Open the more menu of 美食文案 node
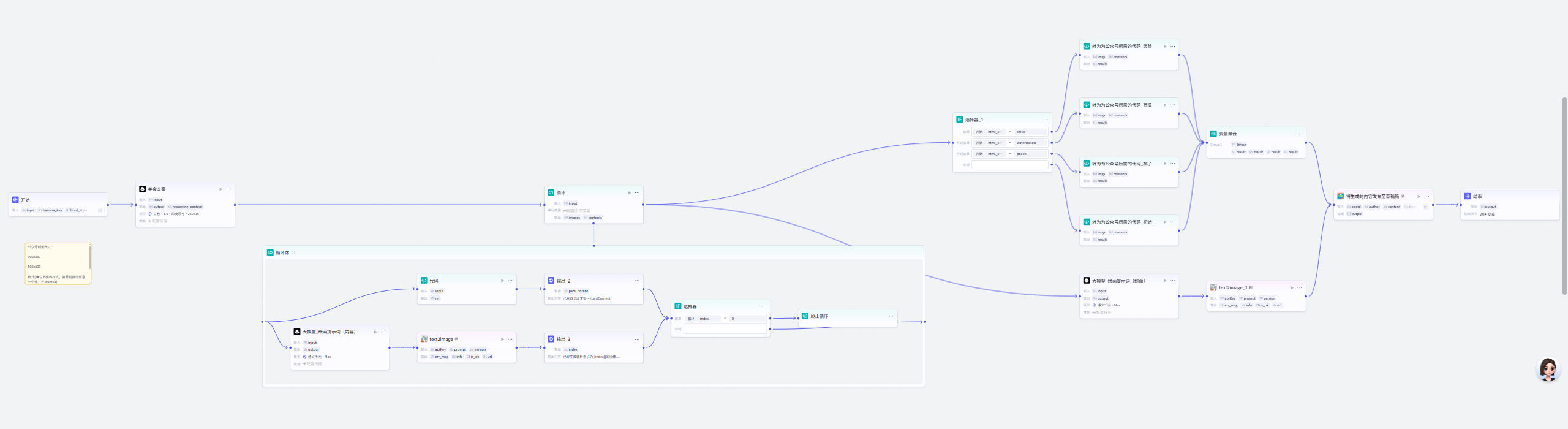The image size is (1568, 429). 229,189
